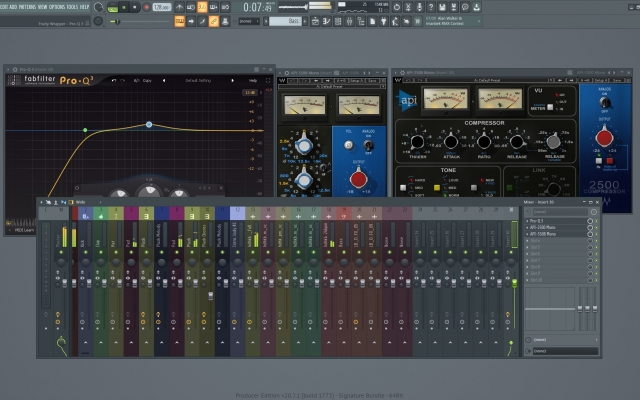Open the Pro-Q 3 slot arrow menu
640x400 pixels.
[x=527, y=221]
